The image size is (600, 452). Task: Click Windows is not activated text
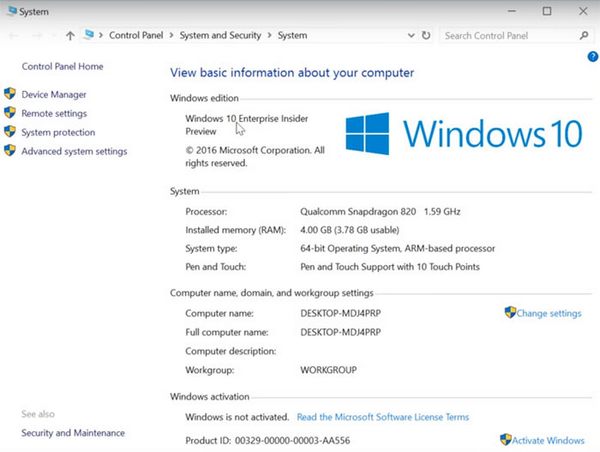click(237, 417)
